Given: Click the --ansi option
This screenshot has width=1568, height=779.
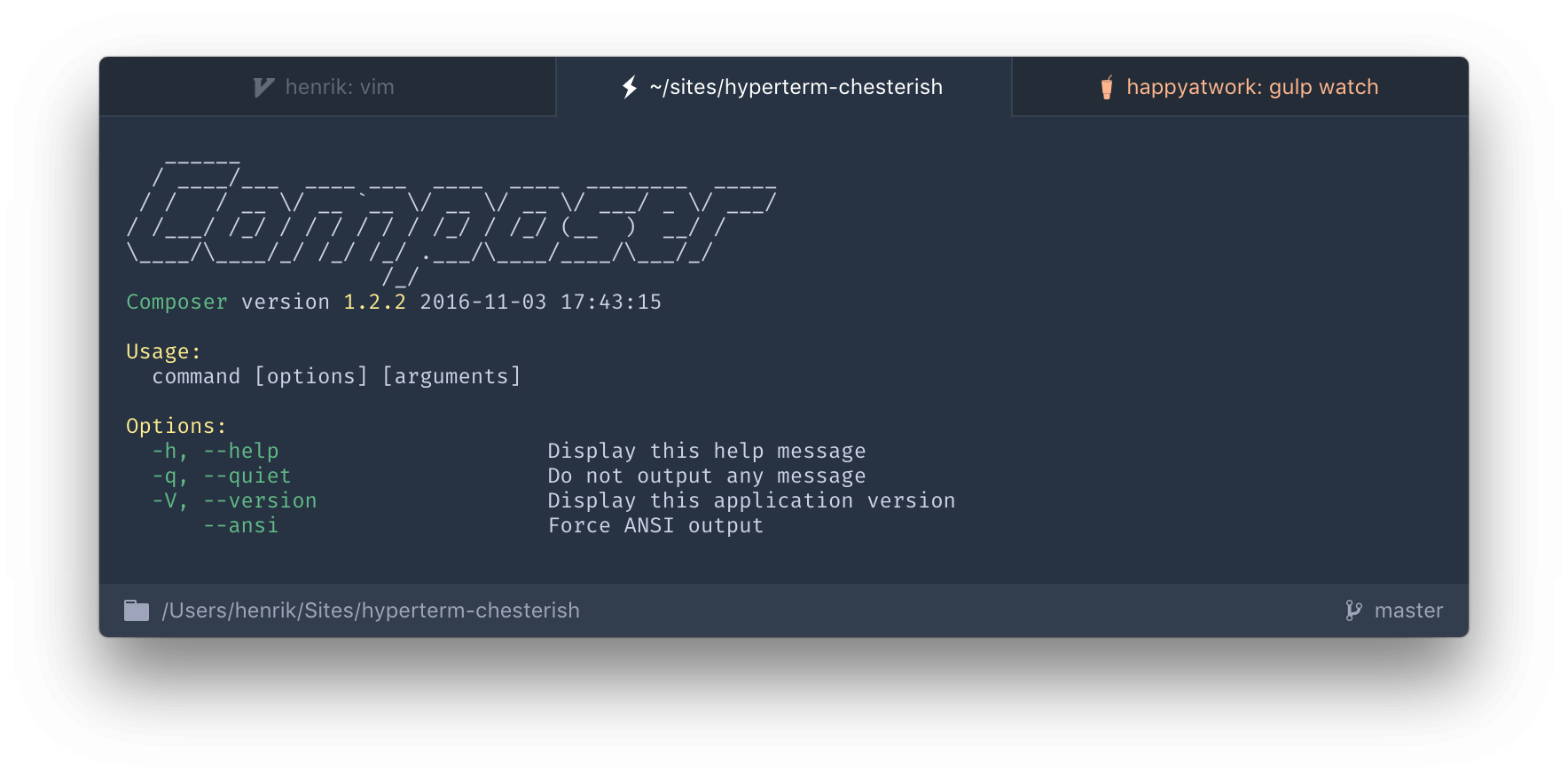Looking at the screenshot, I should click(x=241, y=526).
